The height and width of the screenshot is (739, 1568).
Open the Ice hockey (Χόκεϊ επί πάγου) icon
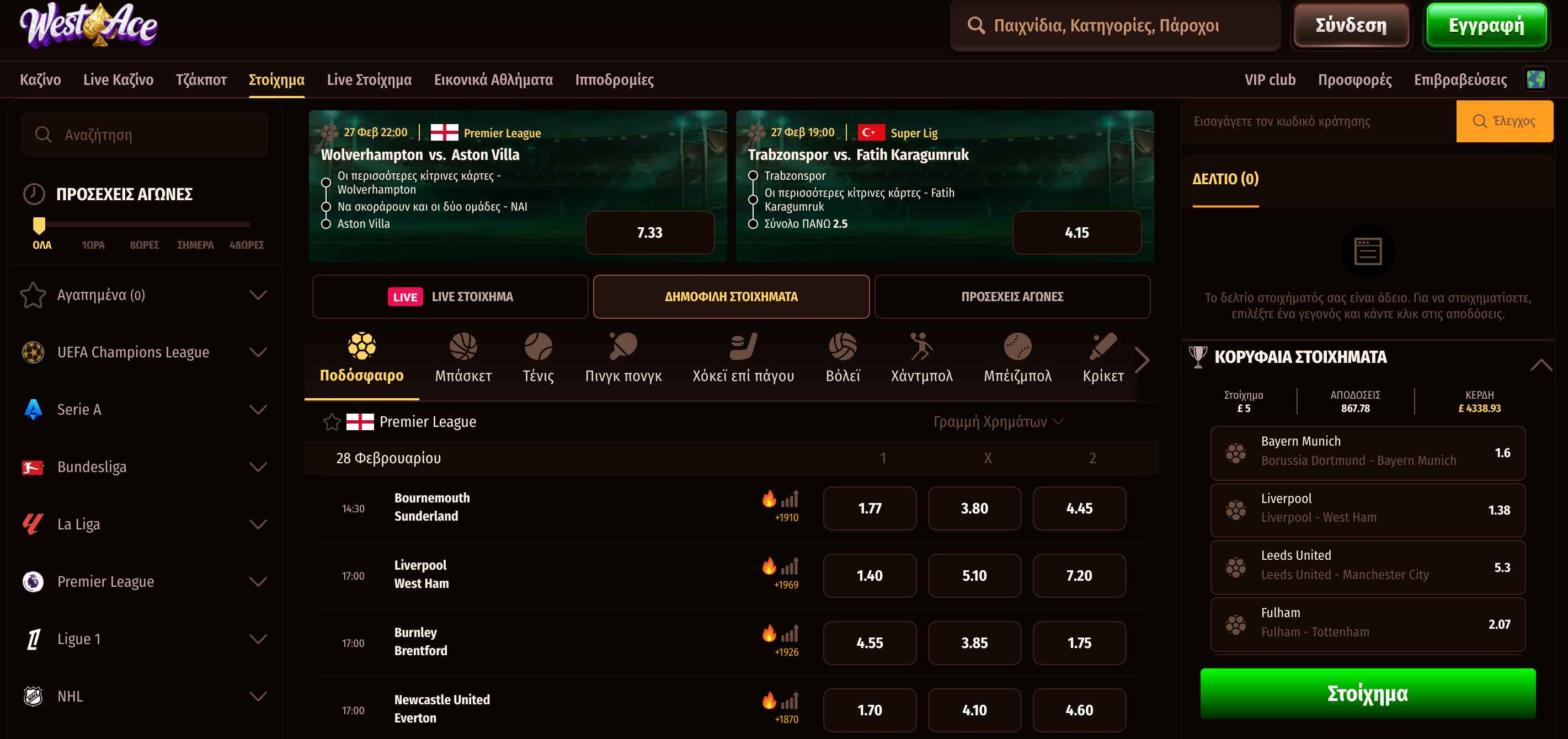(x=743, y=347)
